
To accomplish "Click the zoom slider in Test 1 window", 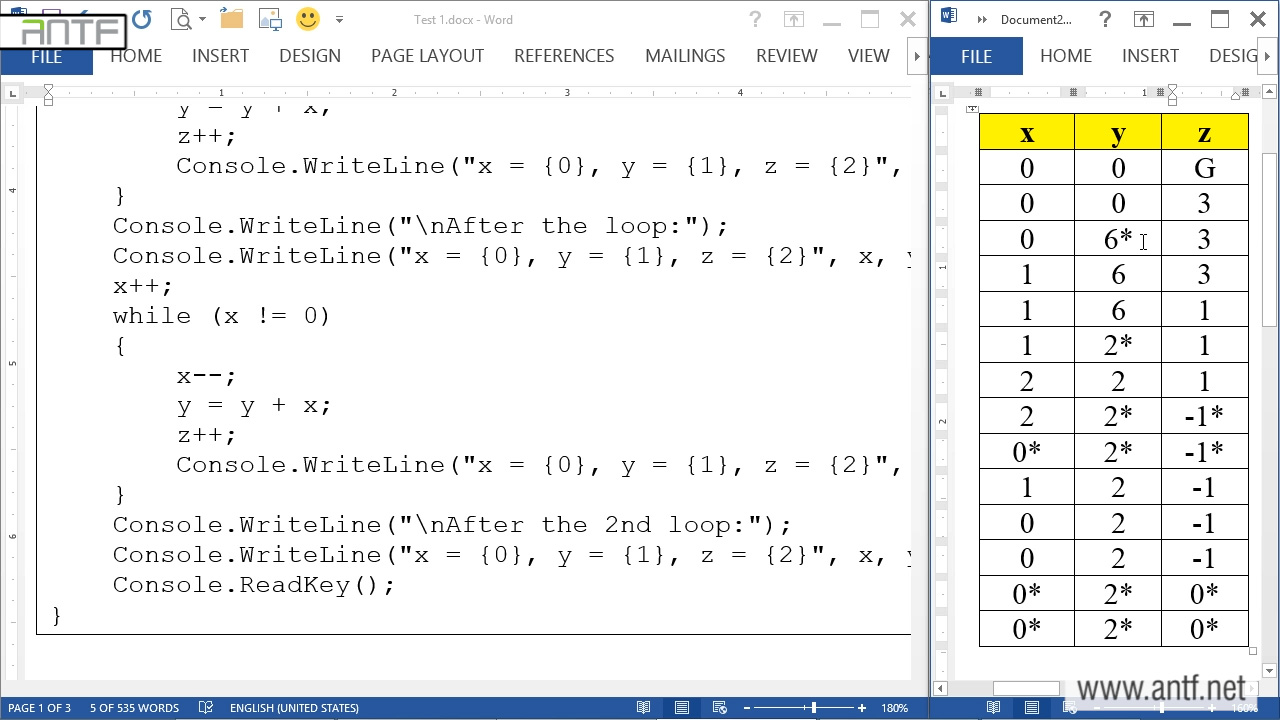I will point(813,708).
